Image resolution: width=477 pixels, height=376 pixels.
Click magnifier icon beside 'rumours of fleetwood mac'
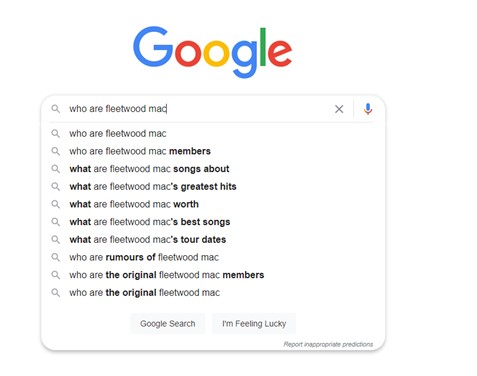click(x=56, y=257)
